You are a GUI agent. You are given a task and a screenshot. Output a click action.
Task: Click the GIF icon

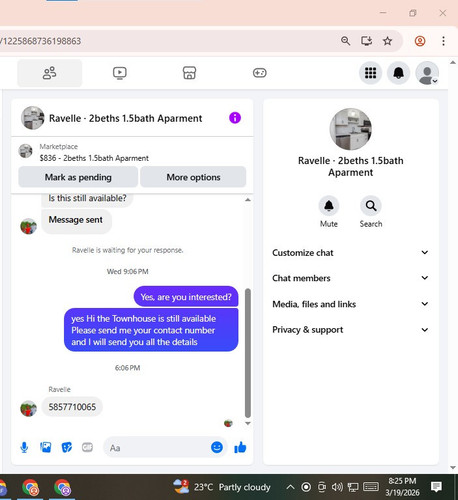[87, 447]
